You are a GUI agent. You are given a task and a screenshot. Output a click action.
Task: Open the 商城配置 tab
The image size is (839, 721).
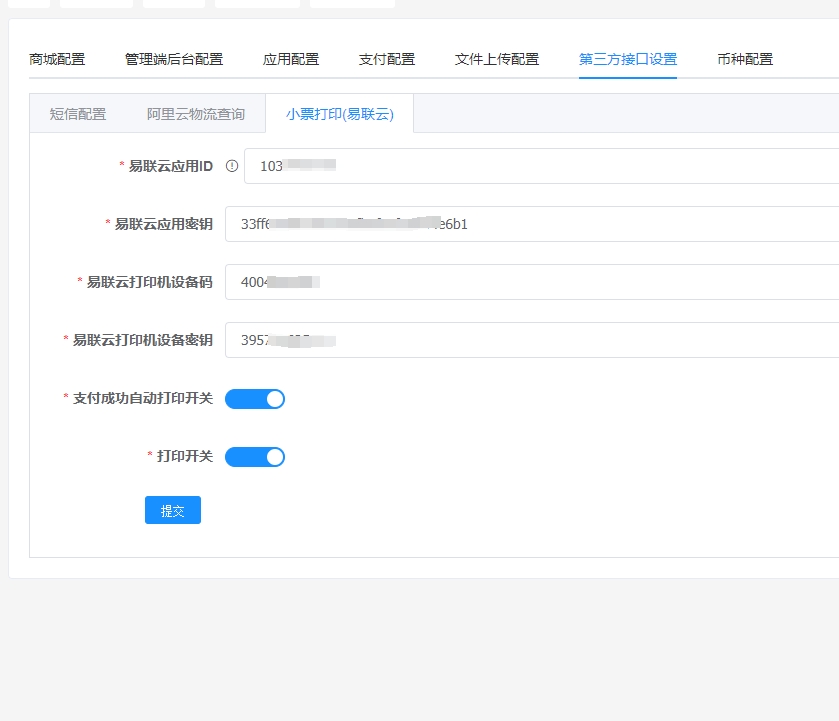[57, 59]
